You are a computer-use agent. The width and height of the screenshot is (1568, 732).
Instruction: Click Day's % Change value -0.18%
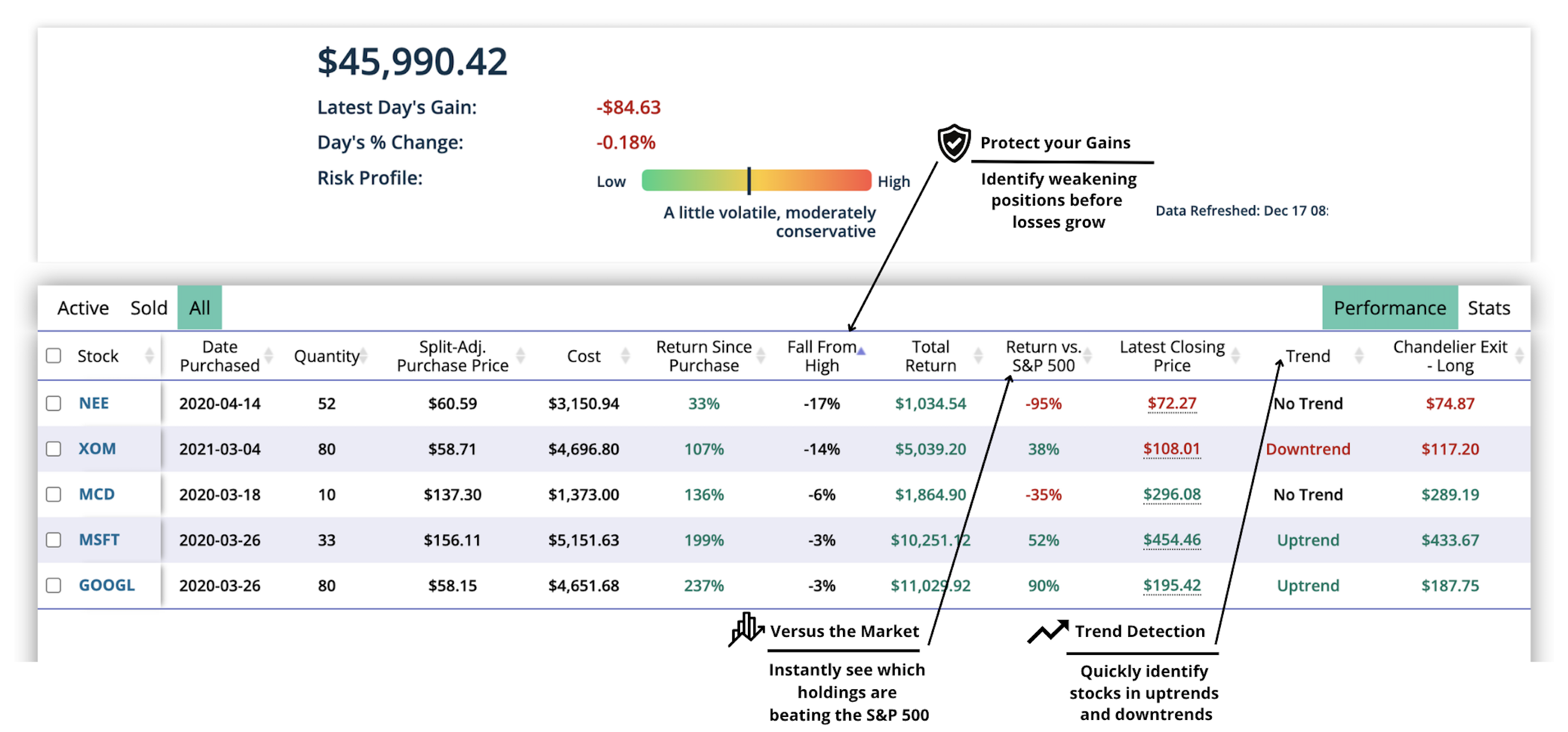point(626,143)
